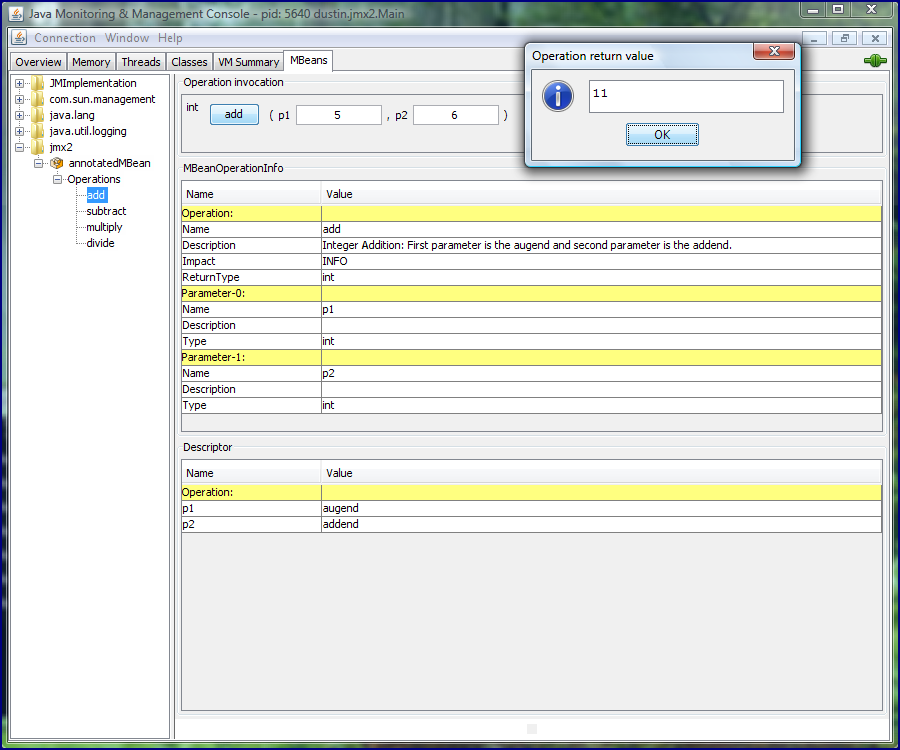Close the inner internal frame

tap(875, 38)
